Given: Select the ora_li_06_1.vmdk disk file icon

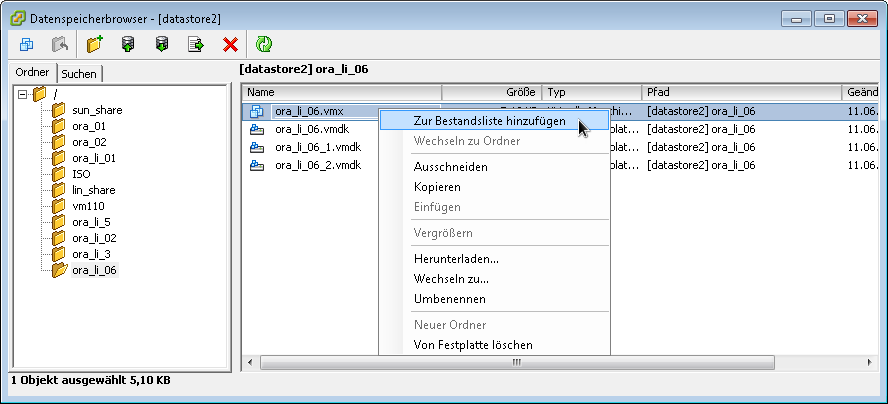Looking at the screenshot, I should tap(256, 147).
